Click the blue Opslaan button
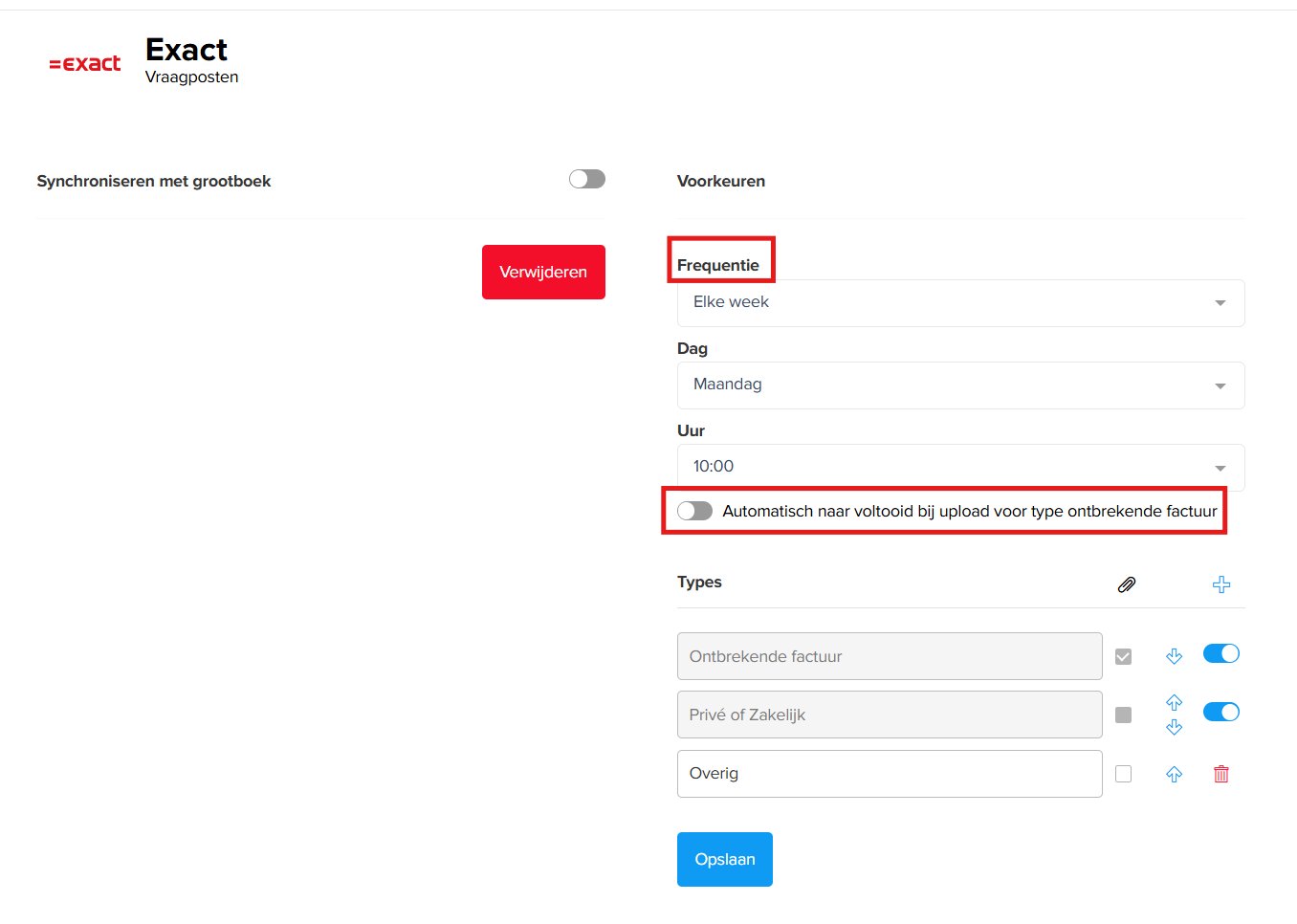The height and width of the screenshot is (924, 1297). point(725,859)
